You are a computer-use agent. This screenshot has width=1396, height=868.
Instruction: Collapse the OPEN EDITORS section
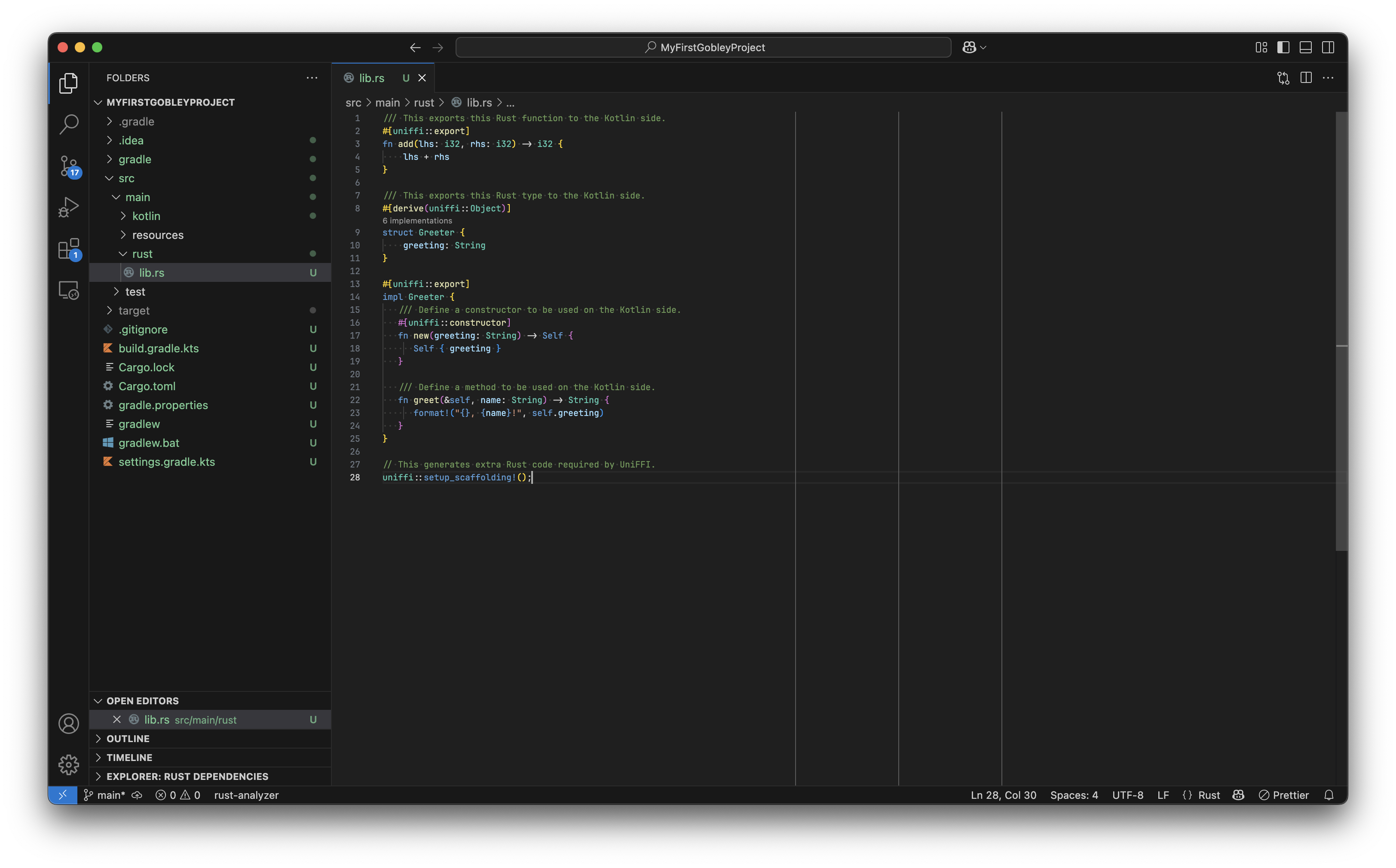pos(210,701)
